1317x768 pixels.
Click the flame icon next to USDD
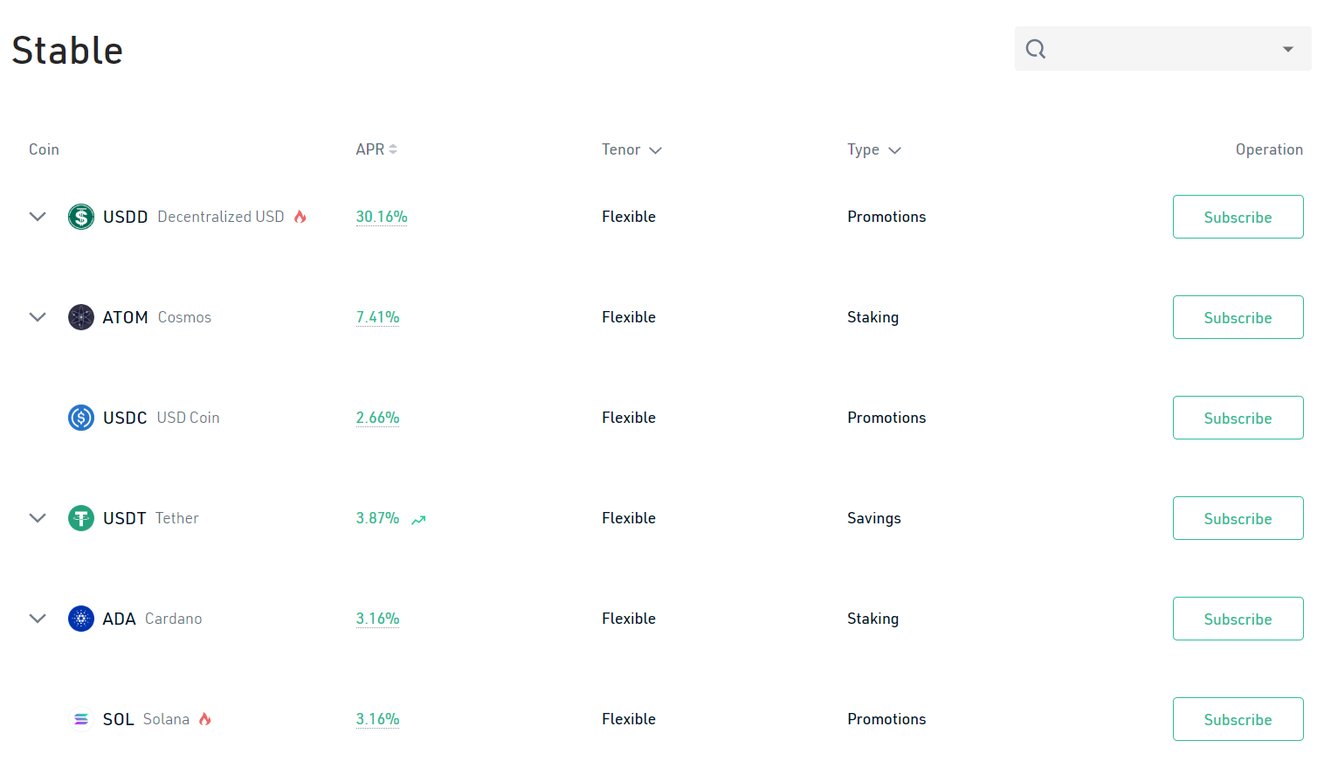click(301, 215)
